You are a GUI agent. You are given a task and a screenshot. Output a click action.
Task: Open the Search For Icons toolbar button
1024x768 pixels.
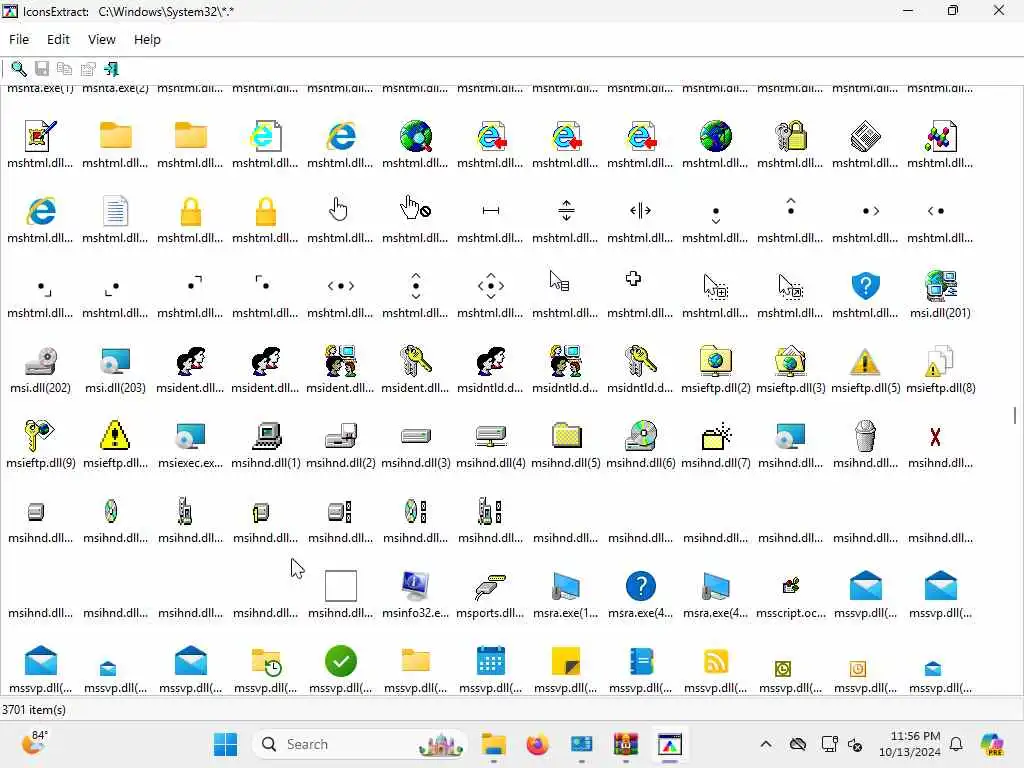click(18, 69)
